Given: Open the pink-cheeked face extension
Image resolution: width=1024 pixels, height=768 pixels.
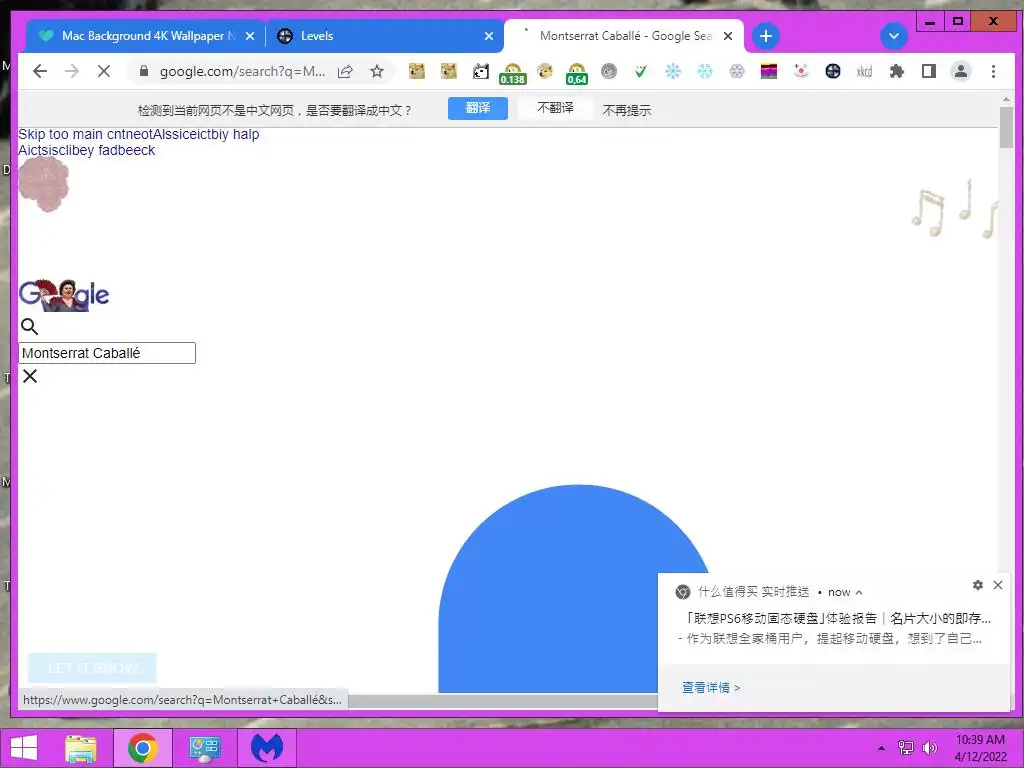Looking at the screenshot, I should (801, 71).
